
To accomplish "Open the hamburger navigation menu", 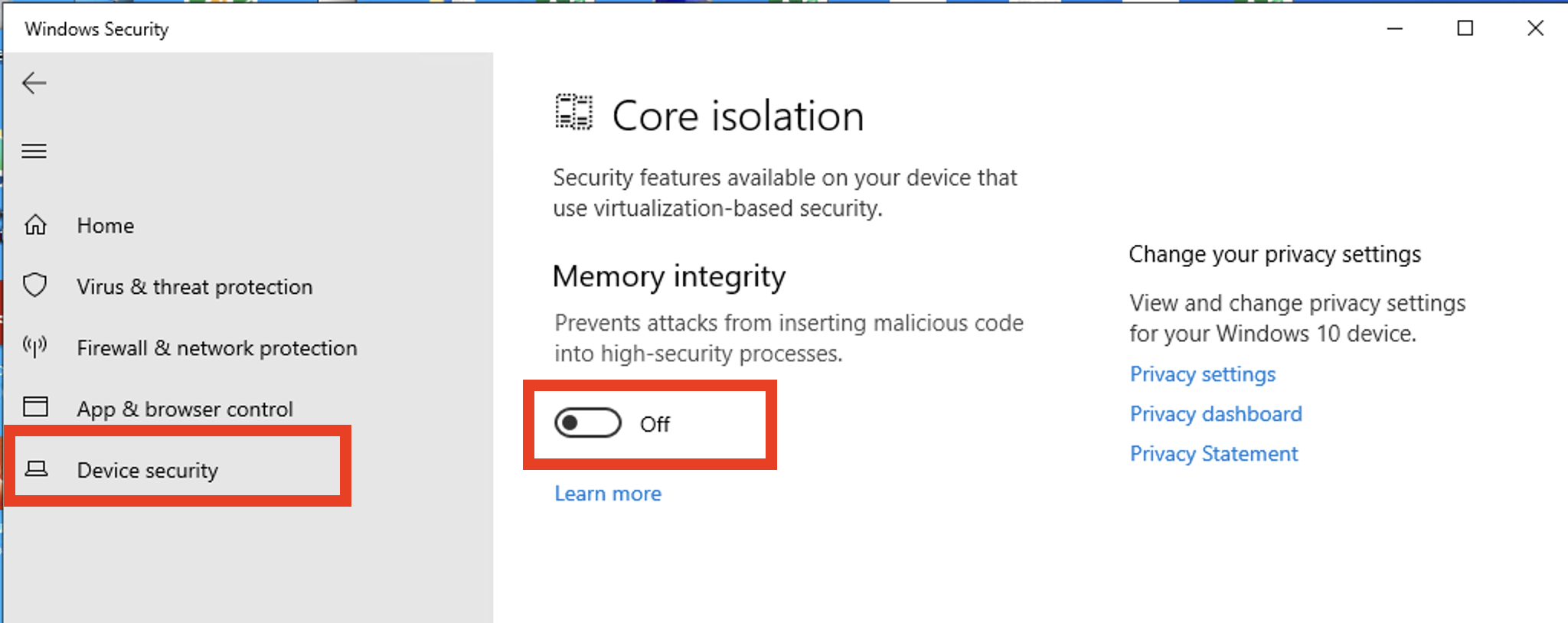I will [x=34, y=151].
